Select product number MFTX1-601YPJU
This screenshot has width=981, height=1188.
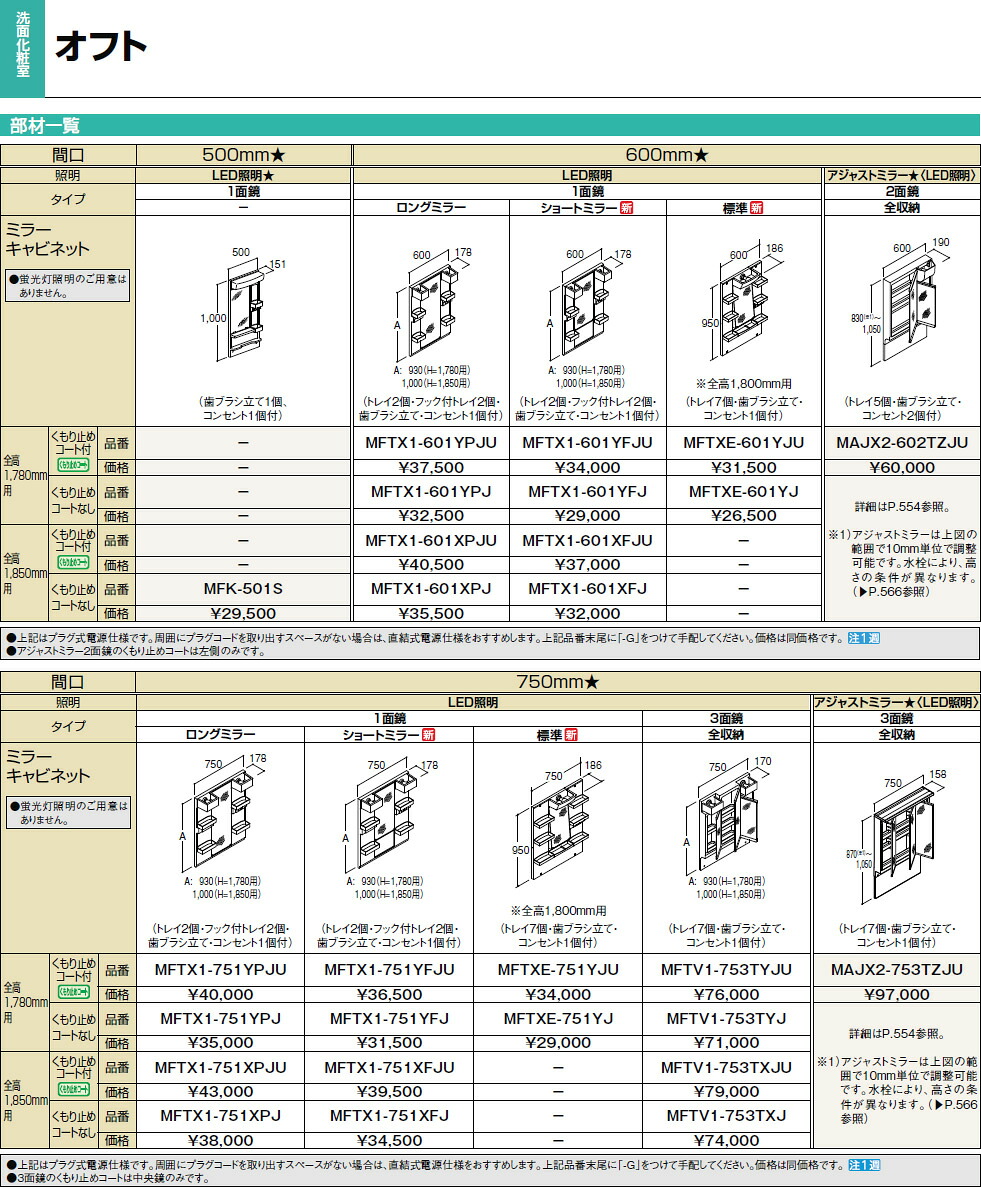431,442
